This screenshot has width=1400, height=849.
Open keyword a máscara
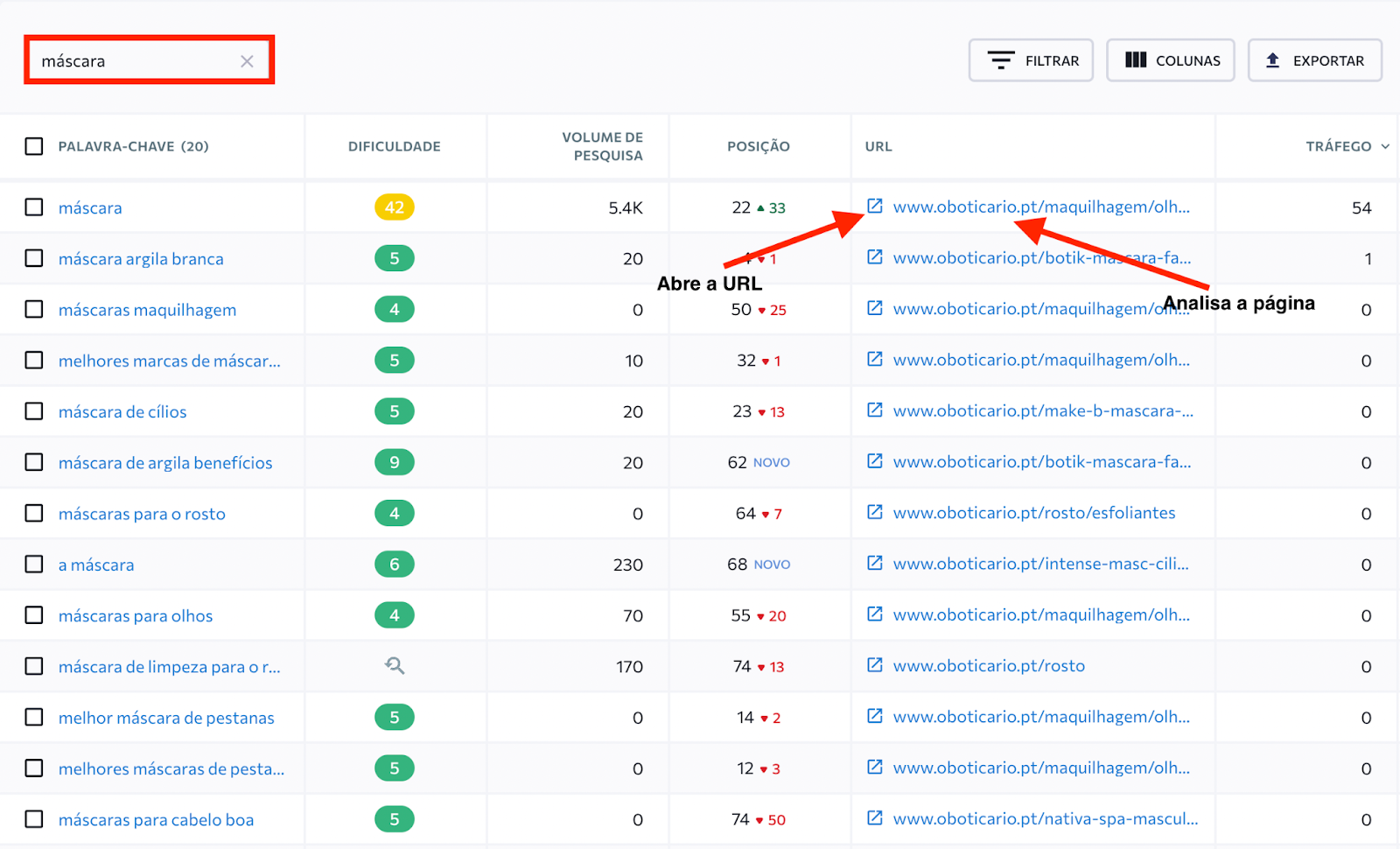coord(96,565)
